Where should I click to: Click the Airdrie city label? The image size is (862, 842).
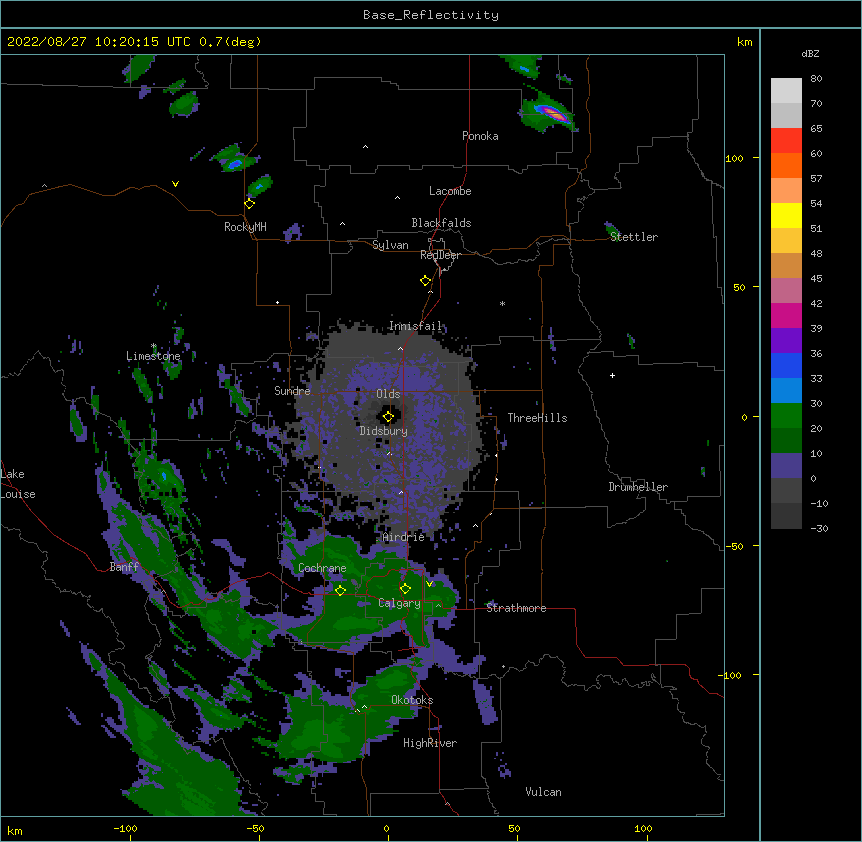[x=403, y=537]
